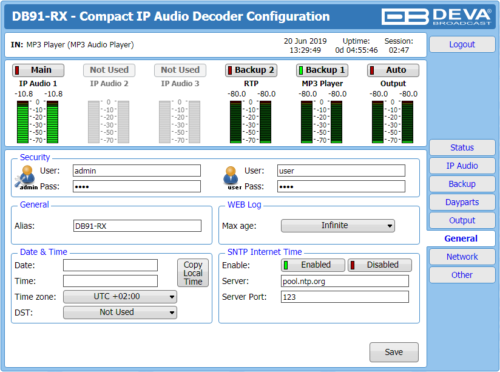Click the Auto output button
This screenshot has height=372, width=500.
pyautogui.click(x=393, y=70)
